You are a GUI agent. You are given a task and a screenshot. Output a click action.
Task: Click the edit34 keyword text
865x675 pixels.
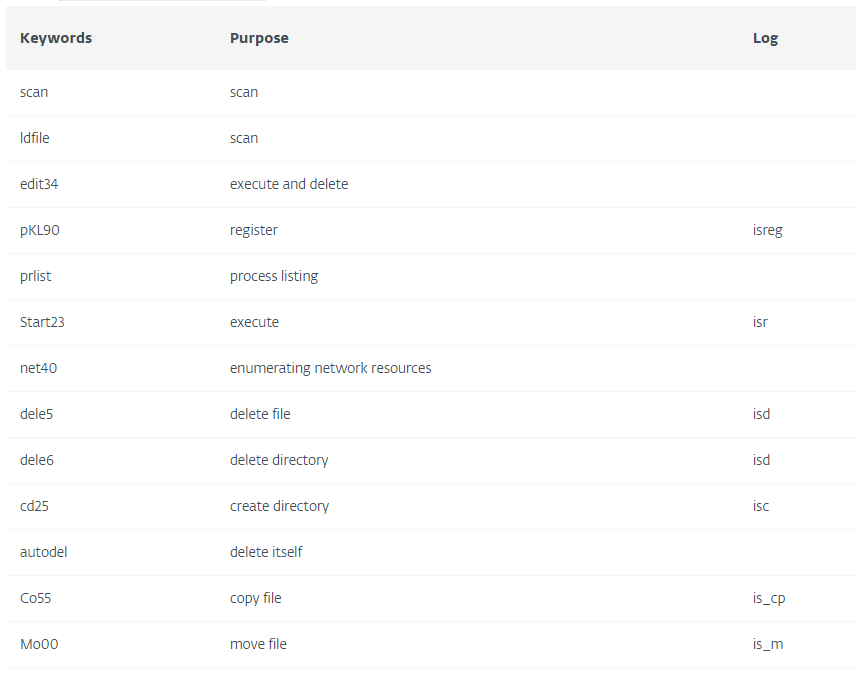coord(40,184)
